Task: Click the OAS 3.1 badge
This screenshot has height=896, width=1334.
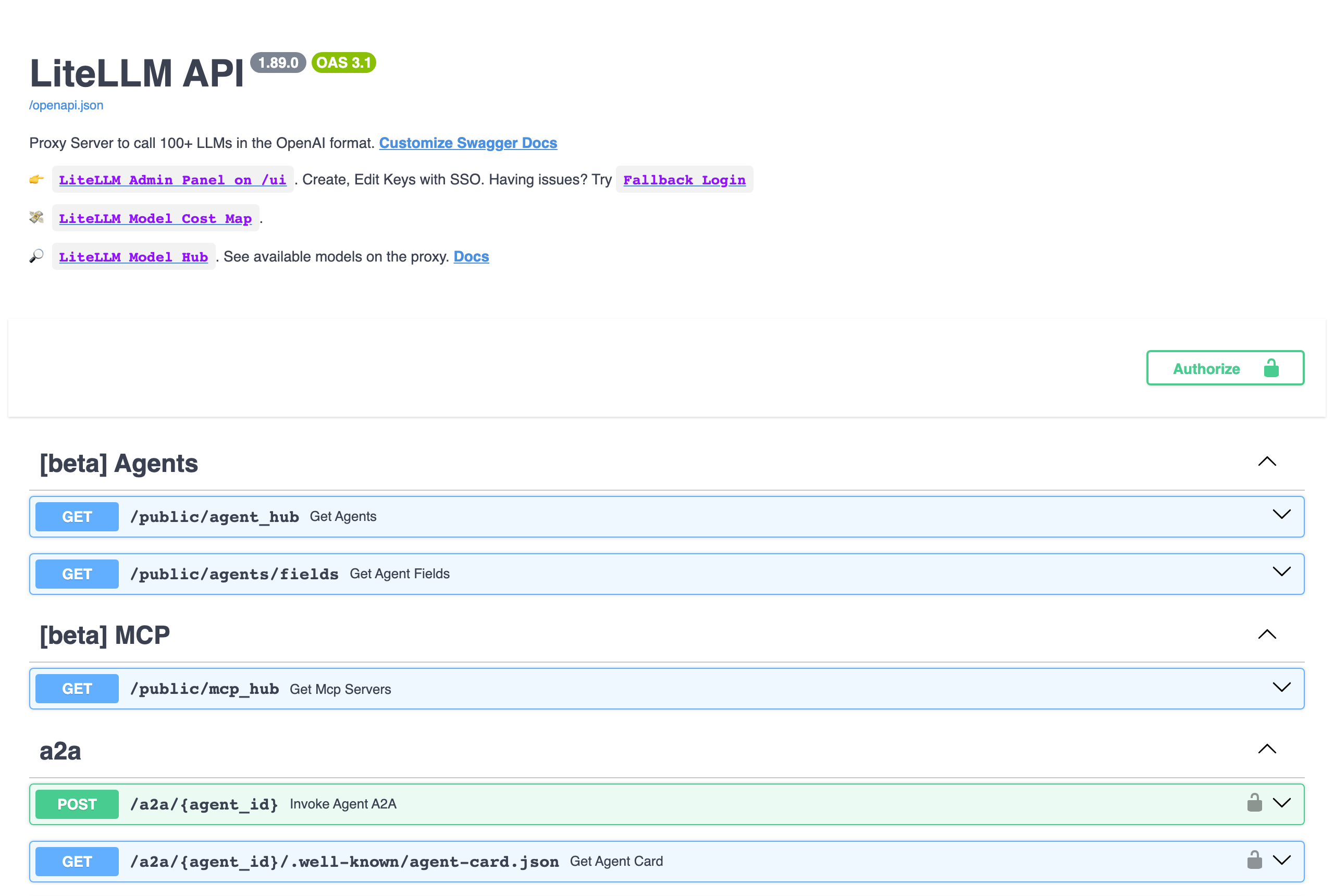Action: (343, 63)
